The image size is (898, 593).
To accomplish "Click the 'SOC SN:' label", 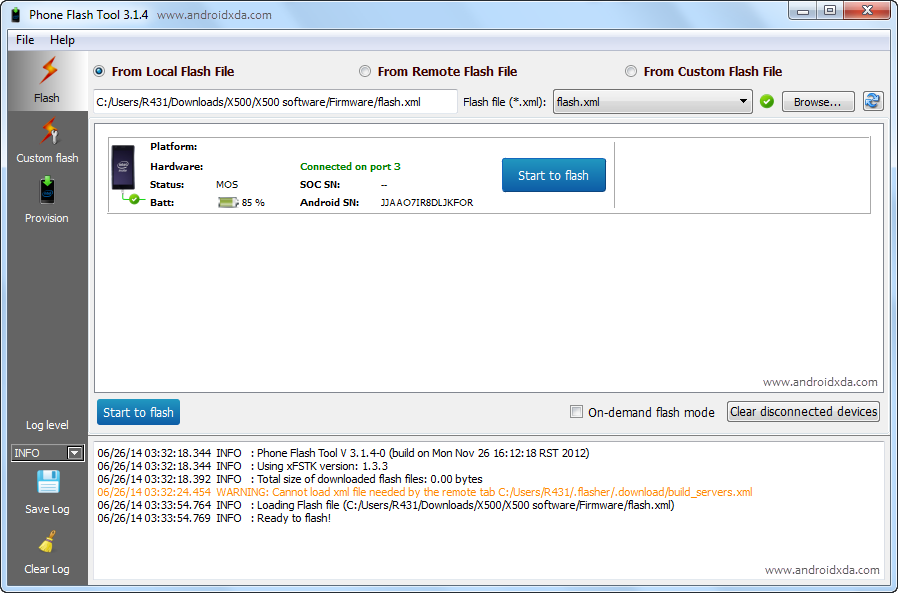I will pos(320,184).
